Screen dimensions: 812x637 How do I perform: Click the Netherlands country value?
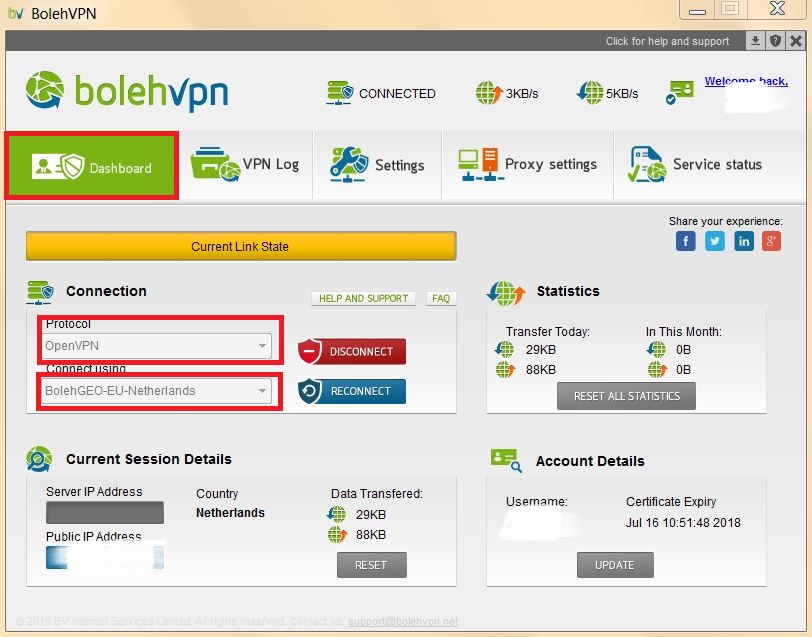[x=230, y=513]
